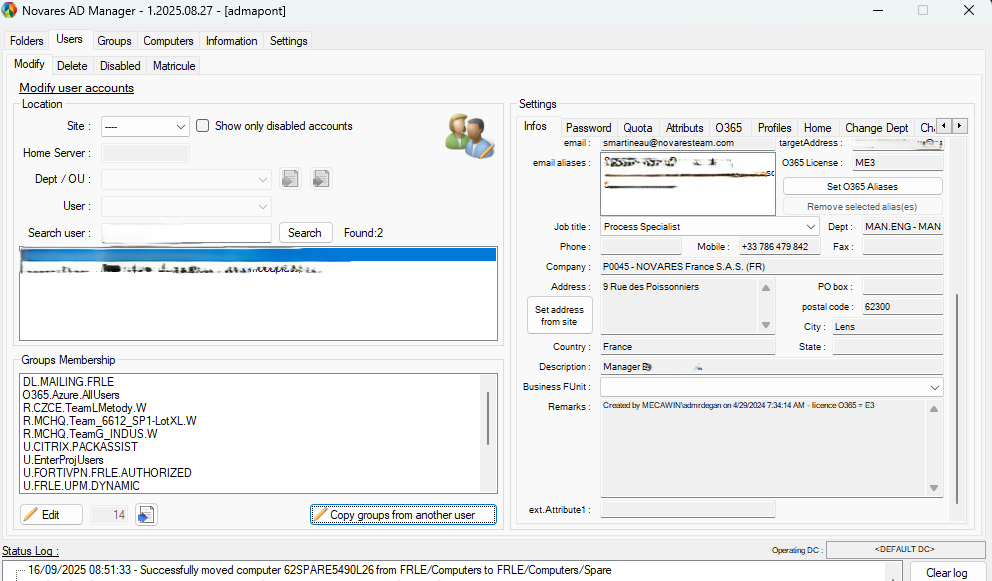Click the Novares AD Manager logo in title bar

pos(10,10)
